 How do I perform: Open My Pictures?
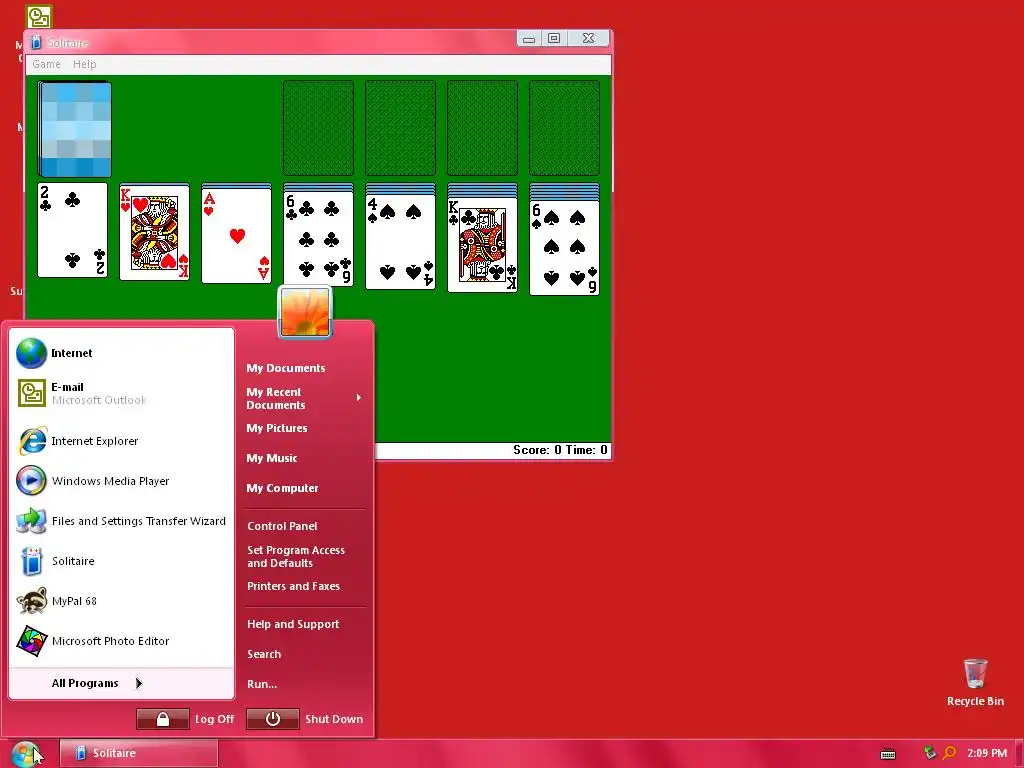[277, 428]
